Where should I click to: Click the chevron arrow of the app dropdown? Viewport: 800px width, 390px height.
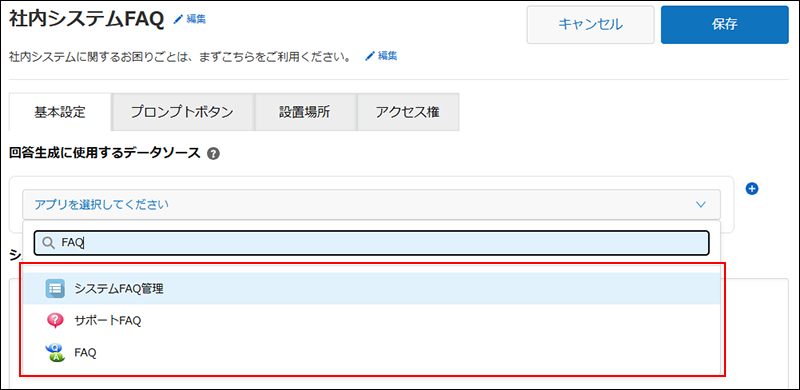tap(701, 205)
